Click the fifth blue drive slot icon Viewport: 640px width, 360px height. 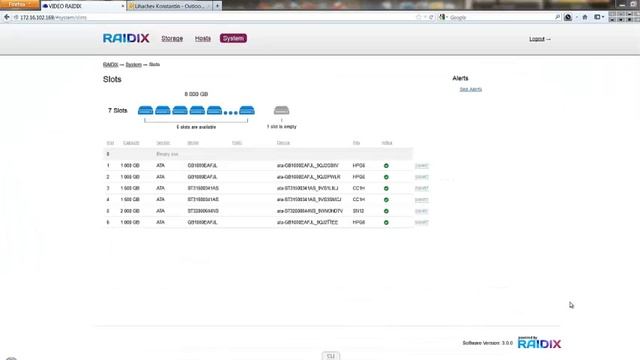(x=214, y=110)
